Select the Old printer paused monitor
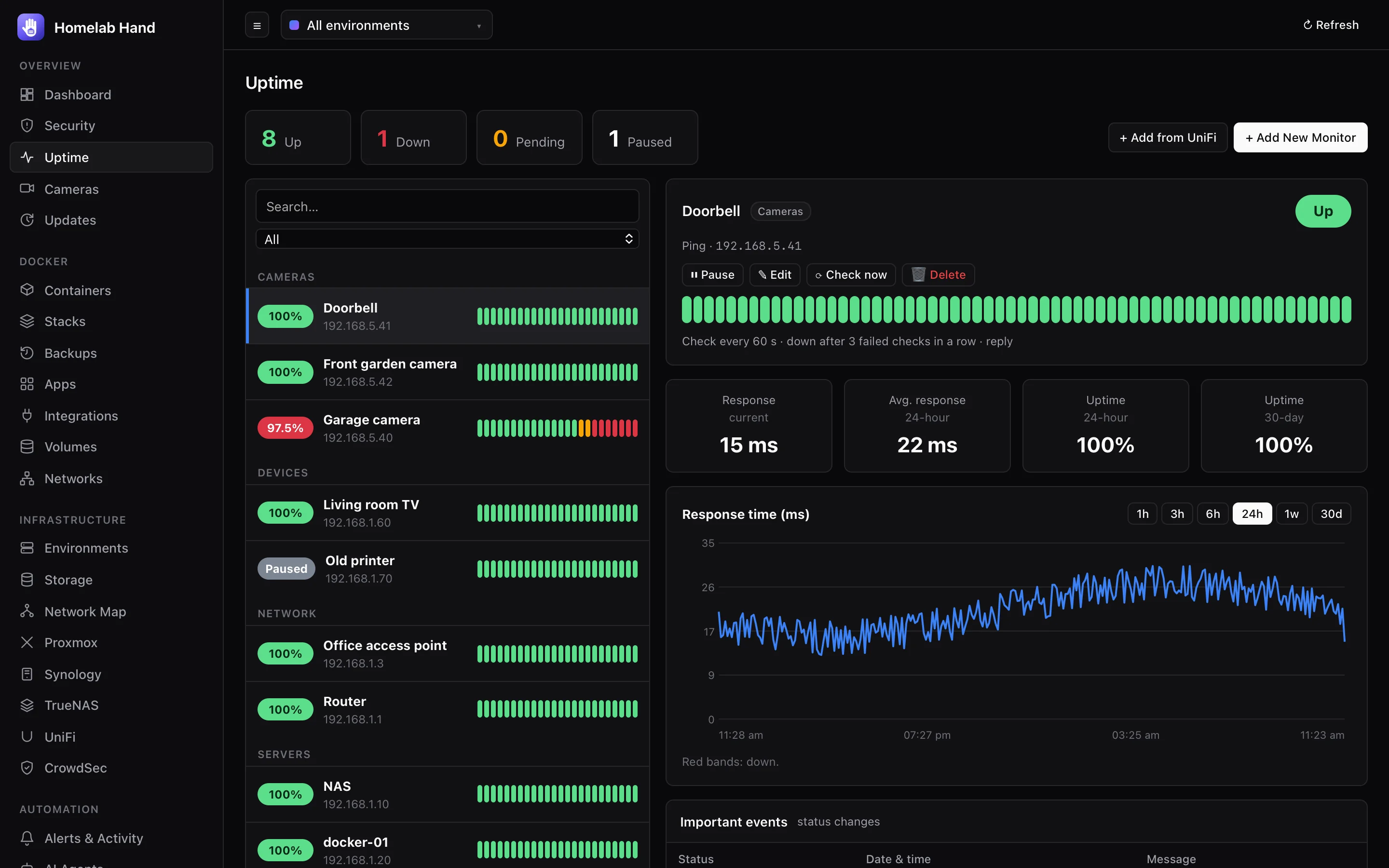This screenshot has width=1389, height=868. point(448,569)
